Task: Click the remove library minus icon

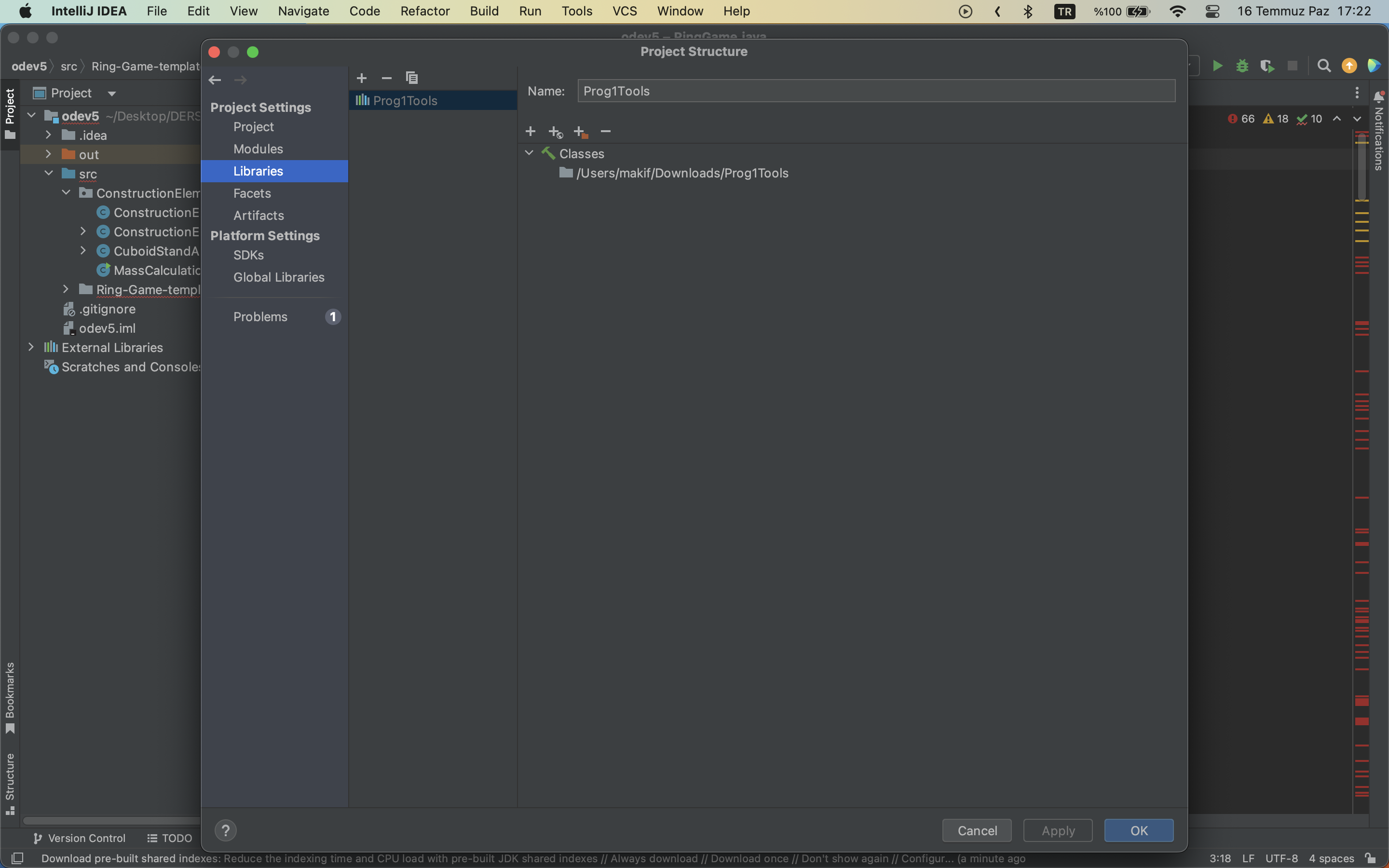Action: 386,78
